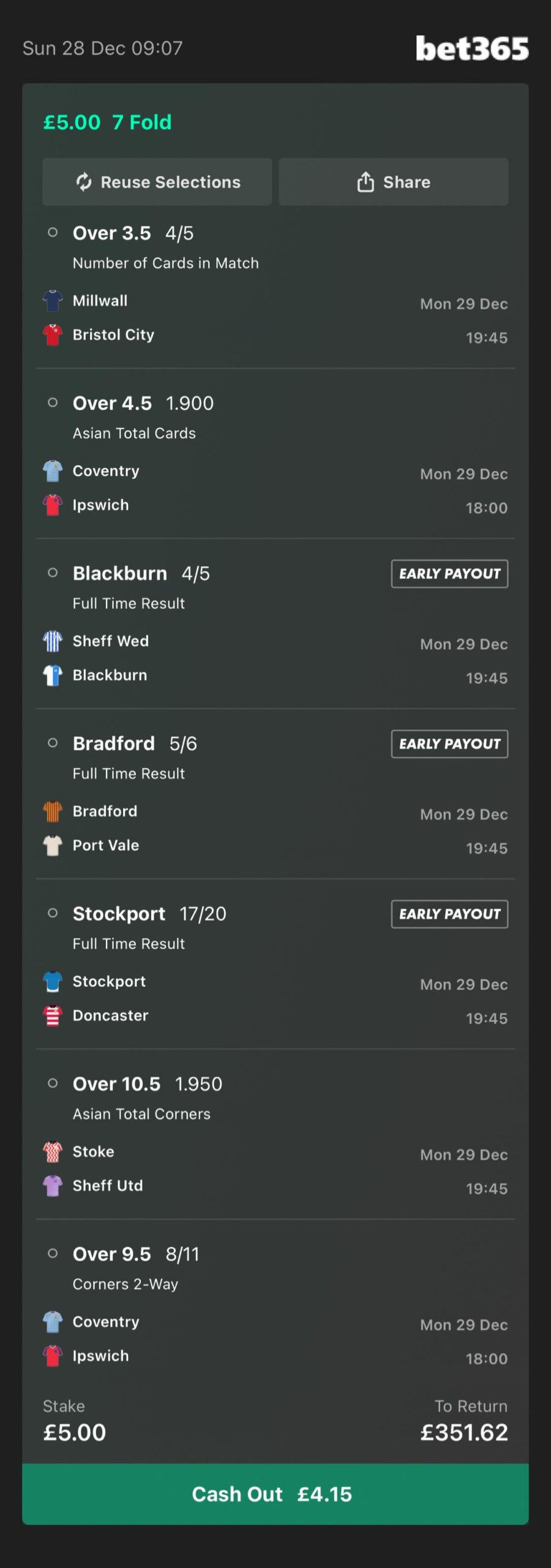Viewport: 551px width, 1568px height.
Task: Open Early Payout info for Stockport selection
Action: (450, 914)
